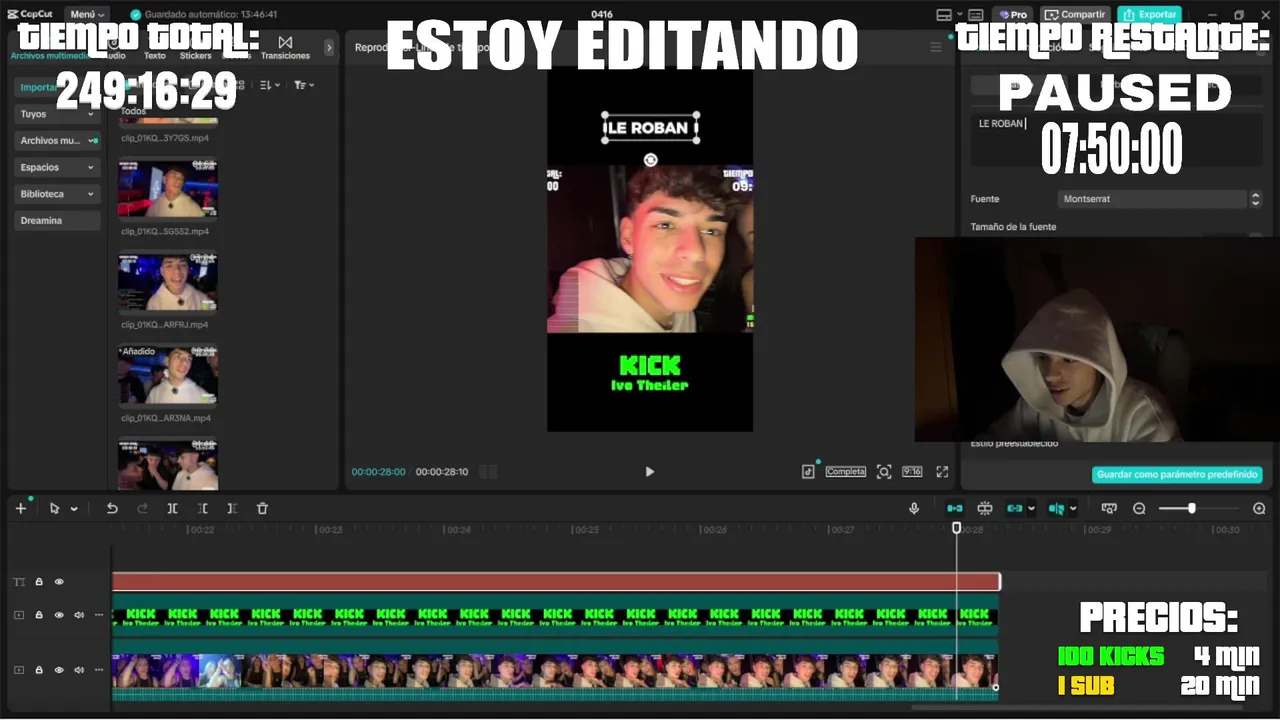This screenshot has height=720, width=1280.
Task: Click Guardar como parámetro predefinido
Action: pos(1177,474)
